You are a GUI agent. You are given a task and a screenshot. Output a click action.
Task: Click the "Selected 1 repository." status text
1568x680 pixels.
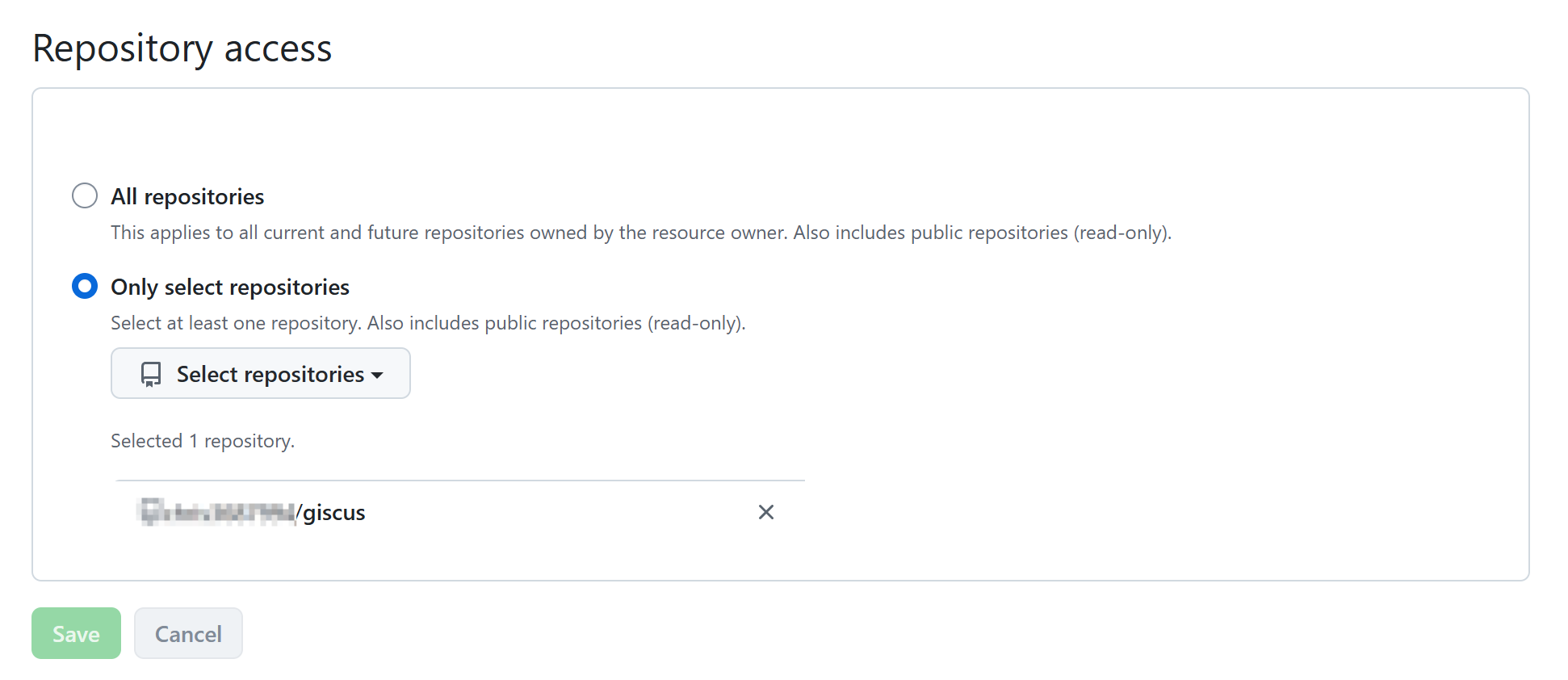click(x=203, y=441)
